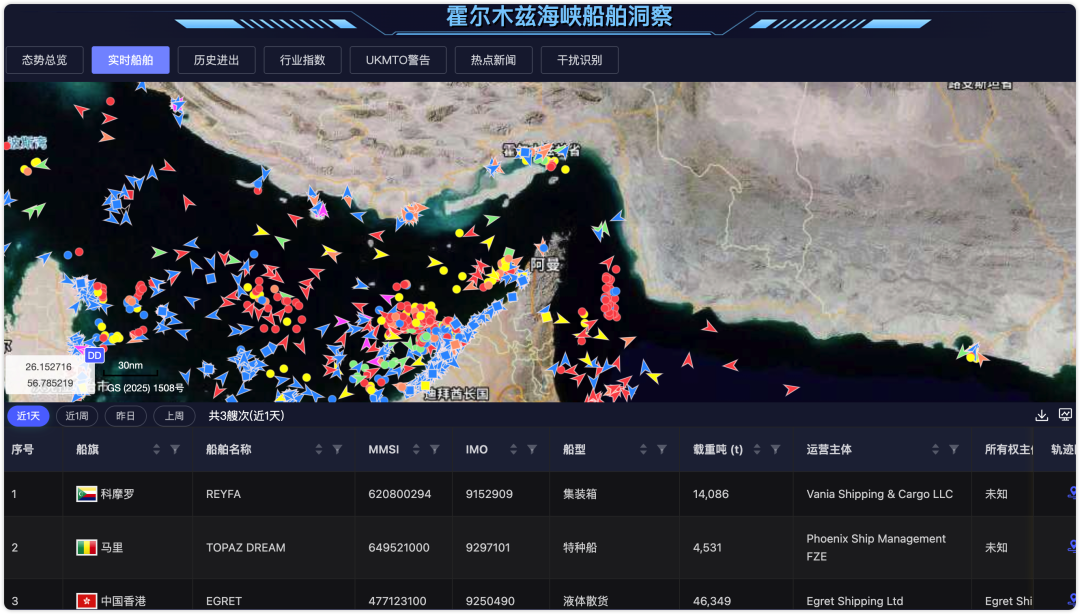Open the UKMTO警告 tab

[397, 60]
